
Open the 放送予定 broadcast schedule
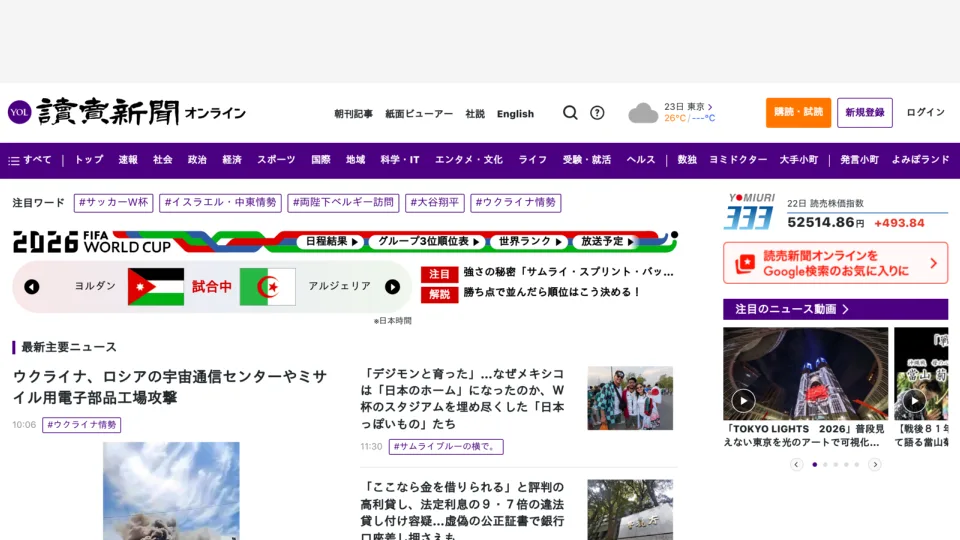click(606, 242)
